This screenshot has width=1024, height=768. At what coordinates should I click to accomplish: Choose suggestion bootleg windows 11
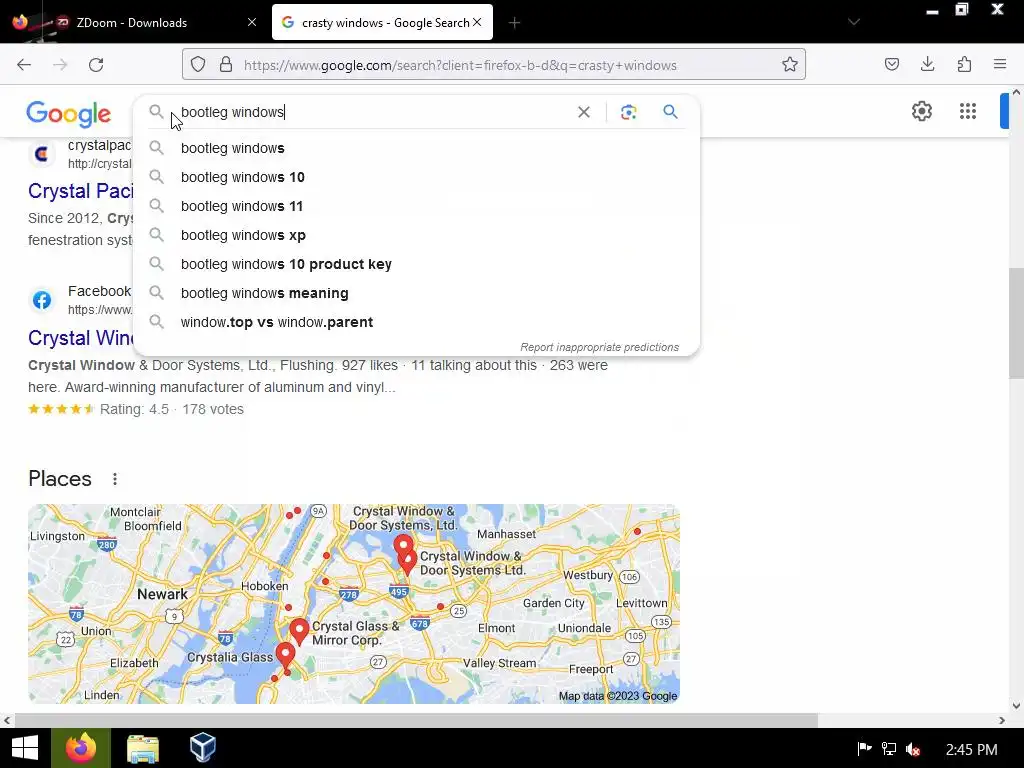coord(417,206)
